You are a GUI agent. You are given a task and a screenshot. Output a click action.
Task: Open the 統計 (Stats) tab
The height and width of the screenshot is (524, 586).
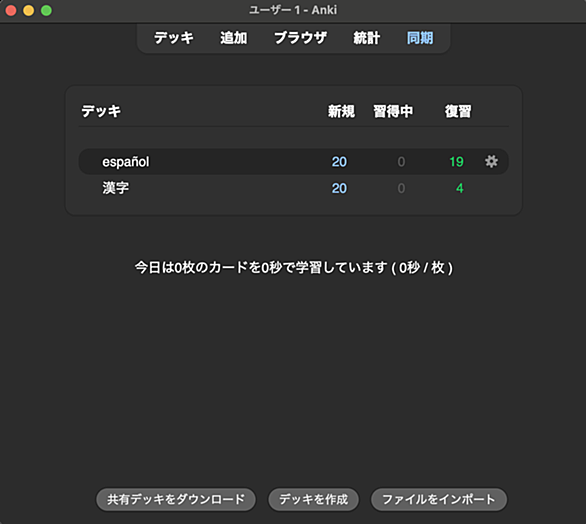(x=367, y=38)
